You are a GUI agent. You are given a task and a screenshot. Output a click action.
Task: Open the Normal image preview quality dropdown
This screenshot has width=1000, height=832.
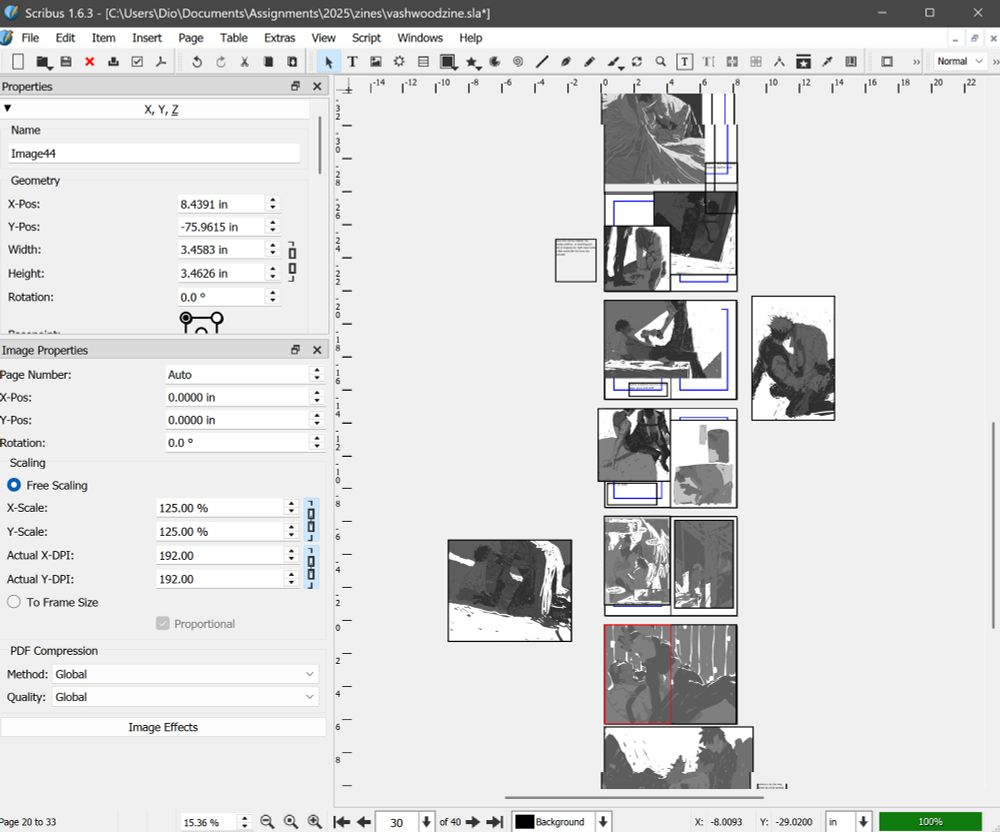[960, 62]
